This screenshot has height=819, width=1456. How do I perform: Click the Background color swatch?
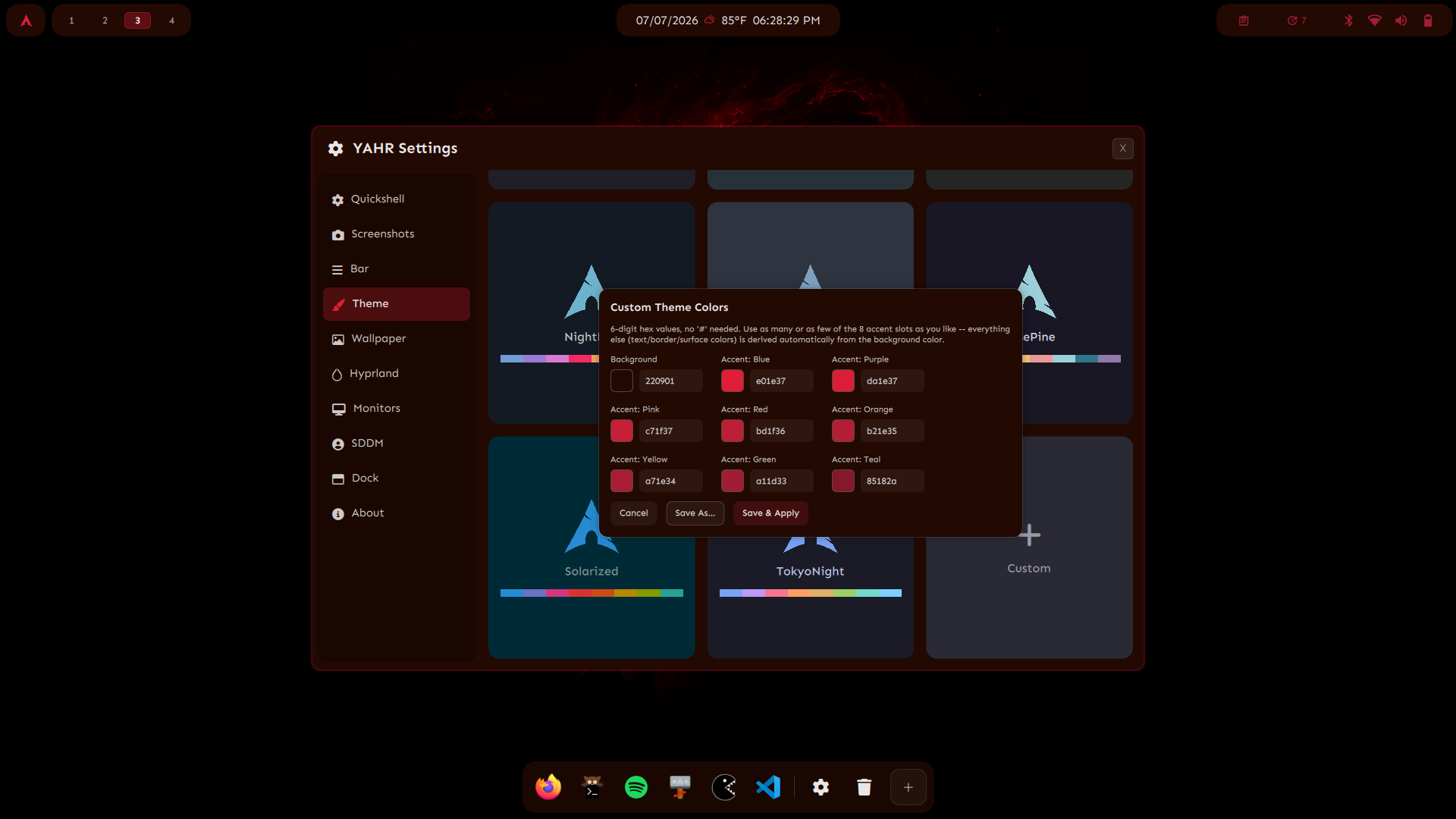(x=622, y=381)
